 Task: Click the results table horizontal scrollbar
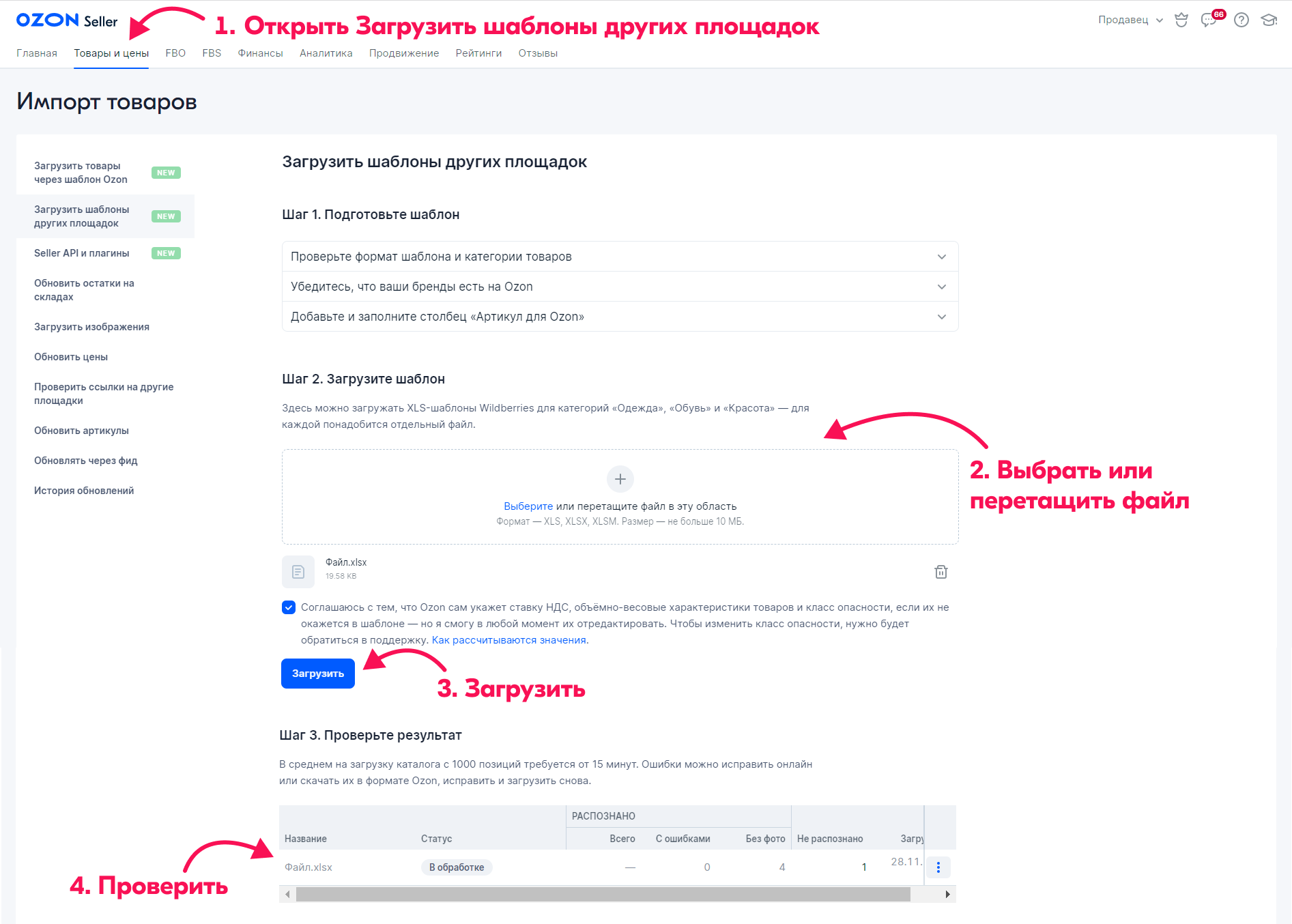coord(603,894)
